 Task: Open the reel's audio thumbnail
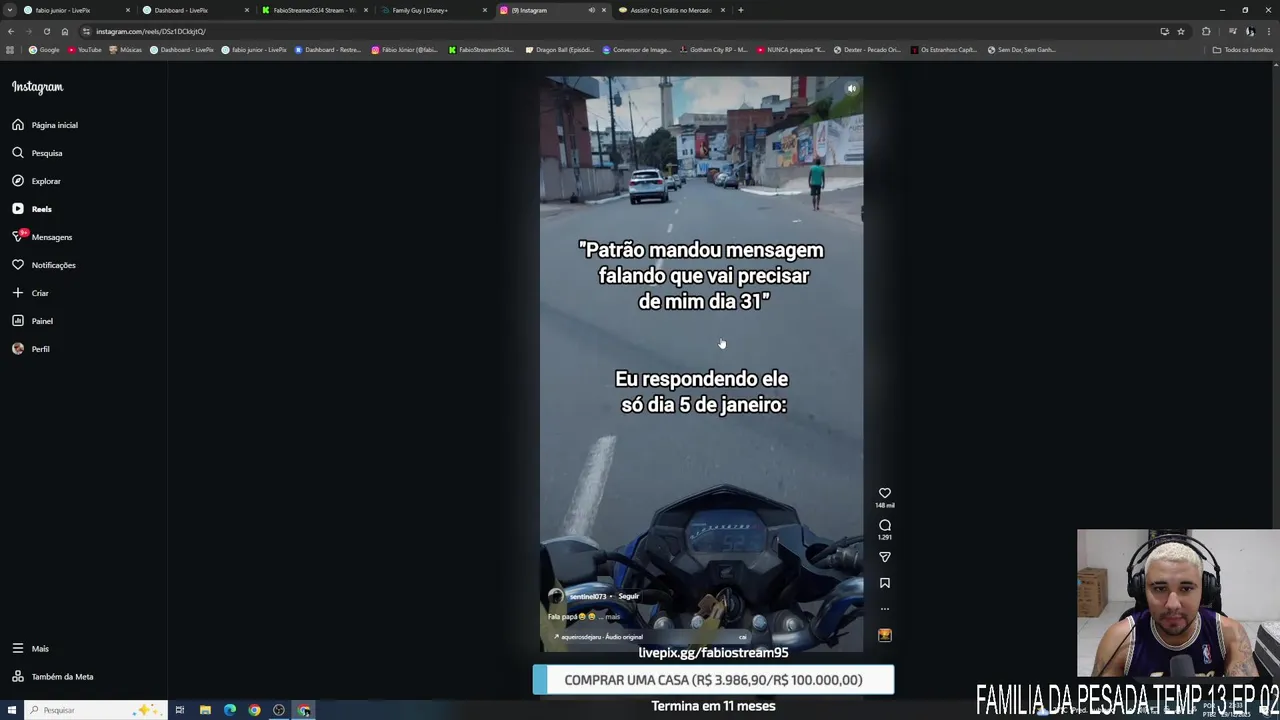pyautogui.click(x=885, y=635)
